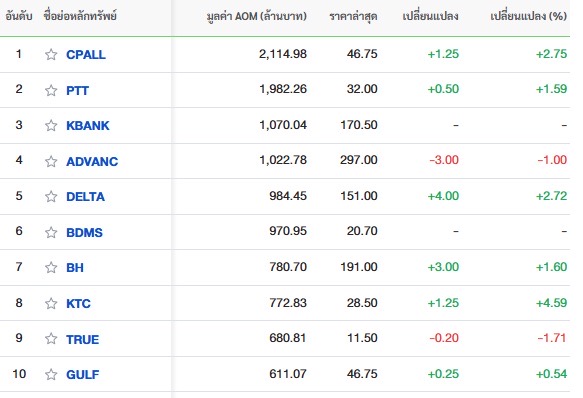
Task: Go to KBANK stock details
Action: (x=88, y=126)
